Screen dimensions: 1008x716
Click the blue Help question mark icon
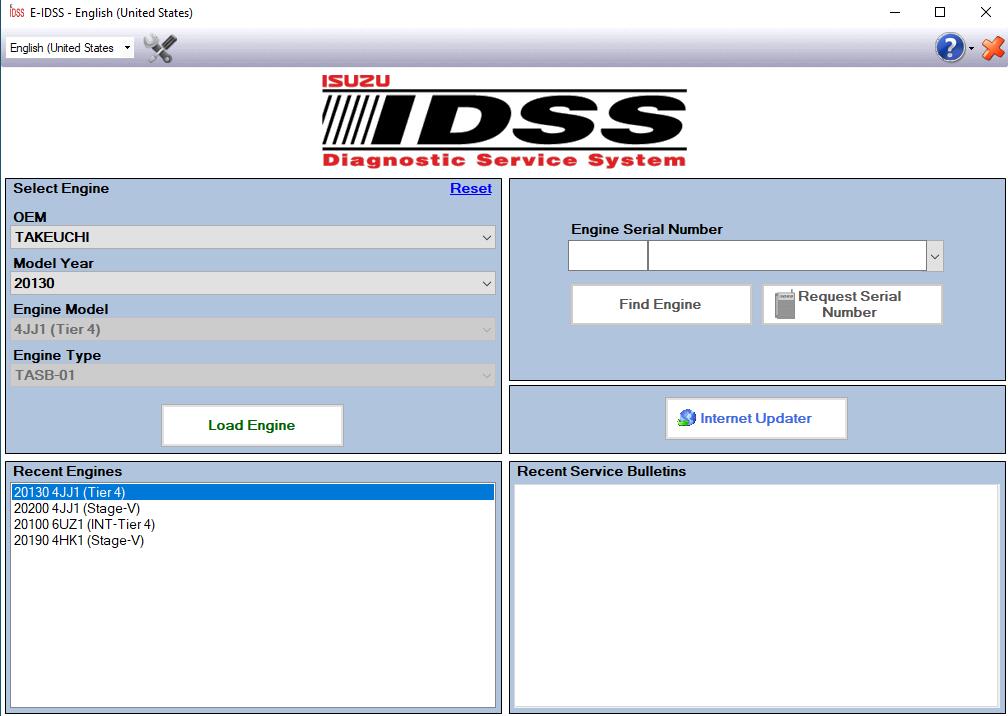[948, 47]
